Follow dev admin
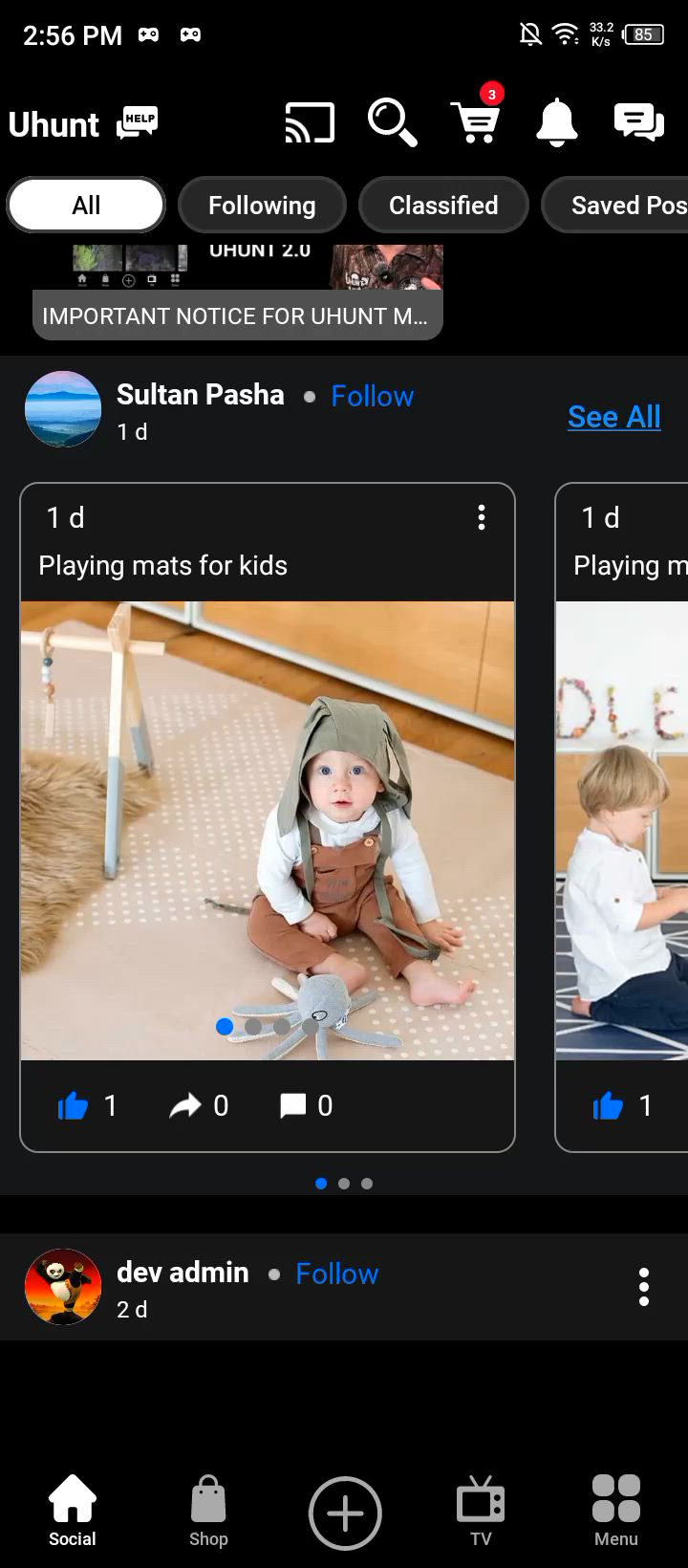Screen dimensions: 688x1568 (337, 1274)
